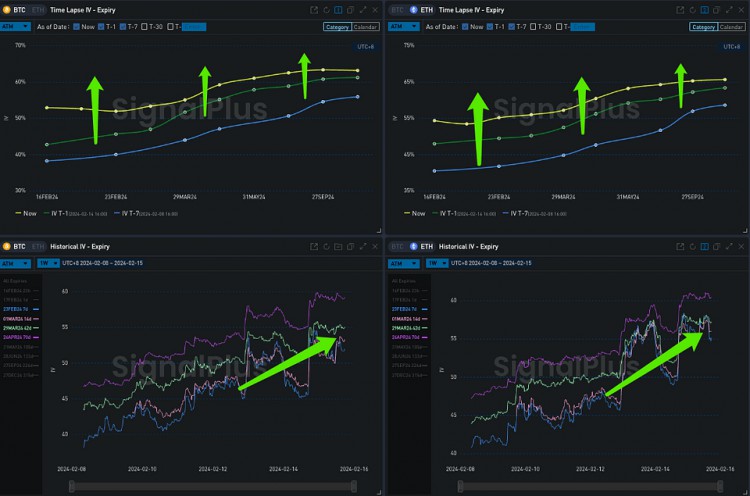The image size is (750, 496).
Task: Open ETH Time Lapse IV panel in new window
Action: click(x=680, y=10)
